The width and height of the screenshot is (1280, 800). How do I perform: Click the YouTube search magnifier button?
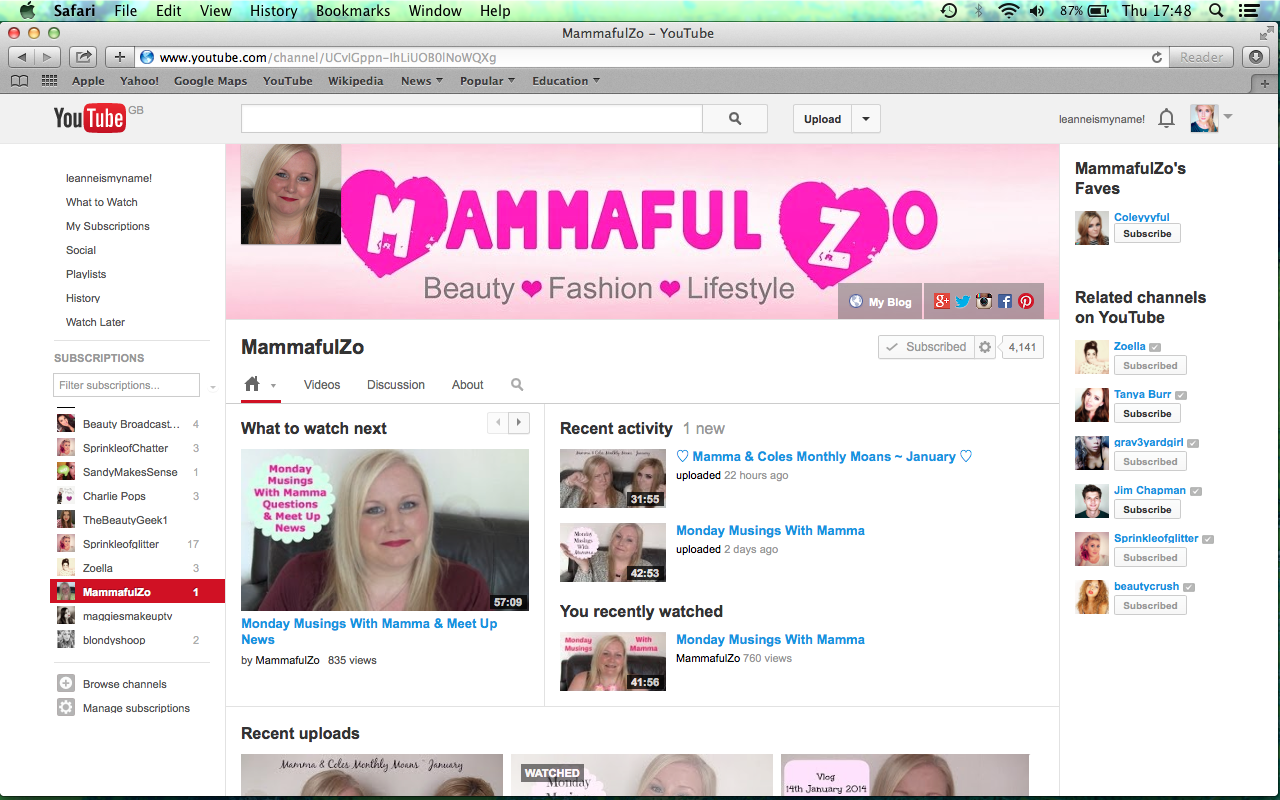click(x=735, y=119)
